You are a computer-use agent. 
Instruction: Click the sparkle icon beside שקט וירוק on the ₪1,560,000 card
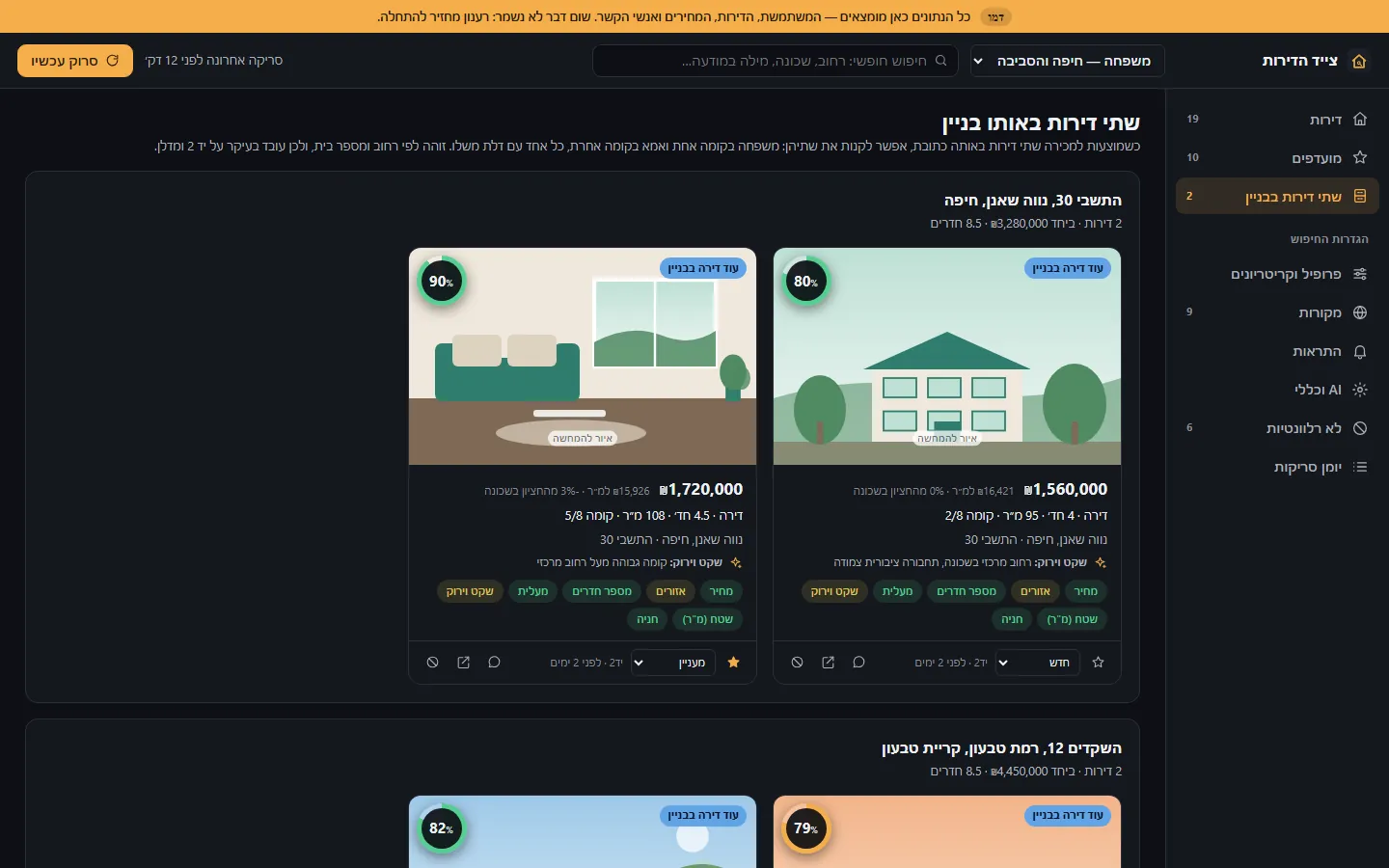coord(1101,562)
